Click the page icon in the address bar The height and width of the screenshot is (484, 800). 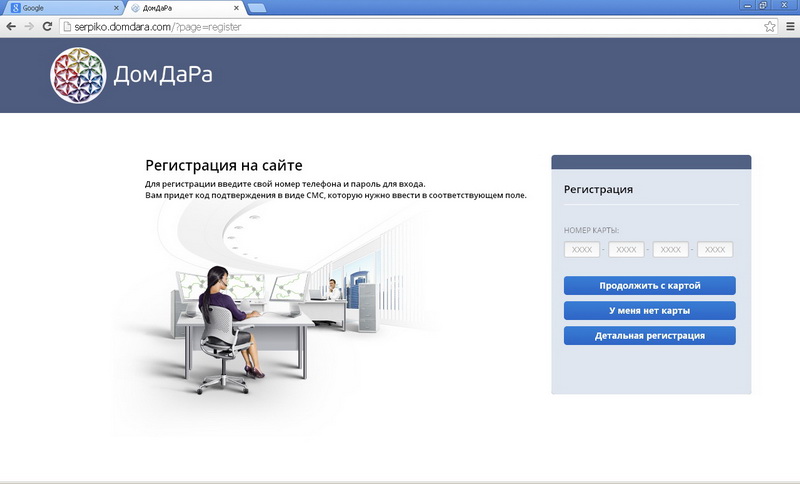pos(67,27)
